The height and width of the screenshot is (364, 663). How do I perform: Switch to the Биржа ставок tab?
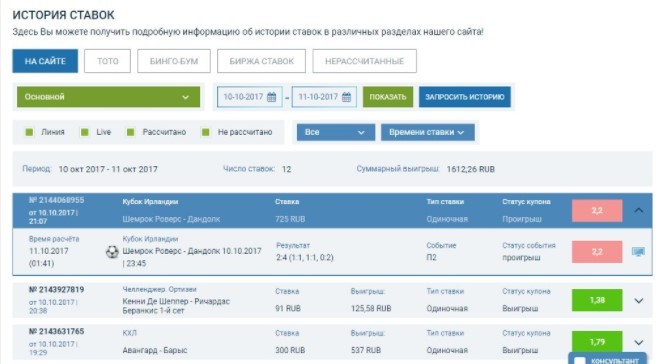pos(261,61)
